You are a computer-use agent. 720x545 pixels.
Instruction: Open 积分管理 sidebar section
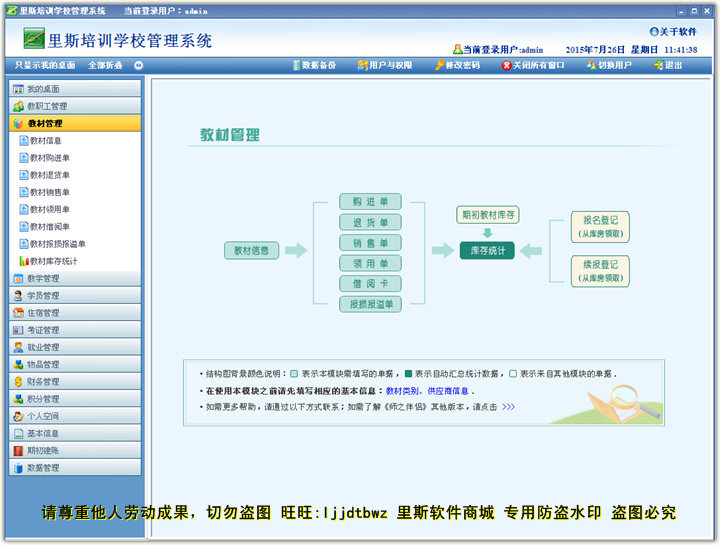coord(75,399)
